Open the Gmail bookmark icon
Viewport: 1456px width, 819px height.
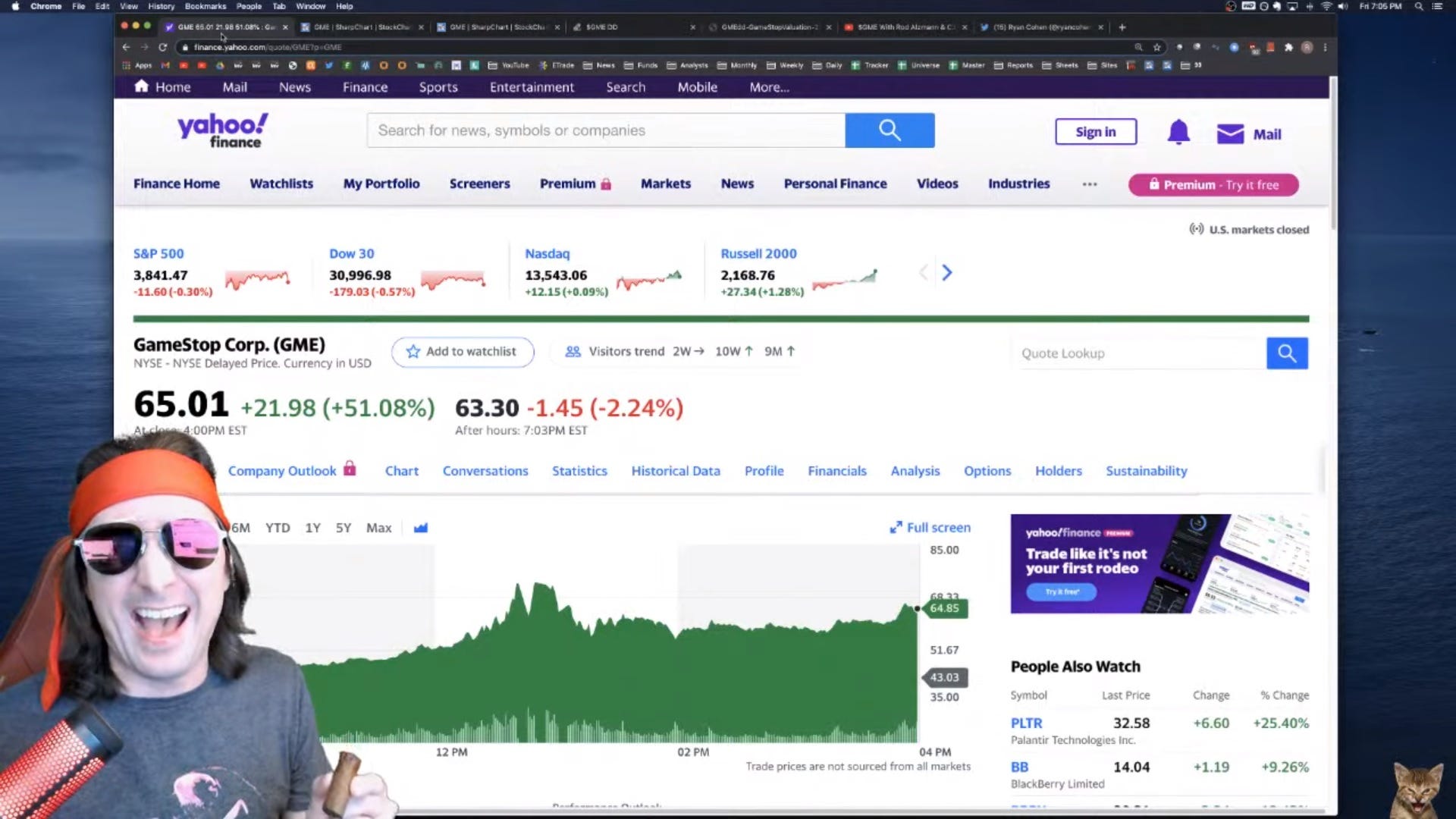(x=165, y=65)
